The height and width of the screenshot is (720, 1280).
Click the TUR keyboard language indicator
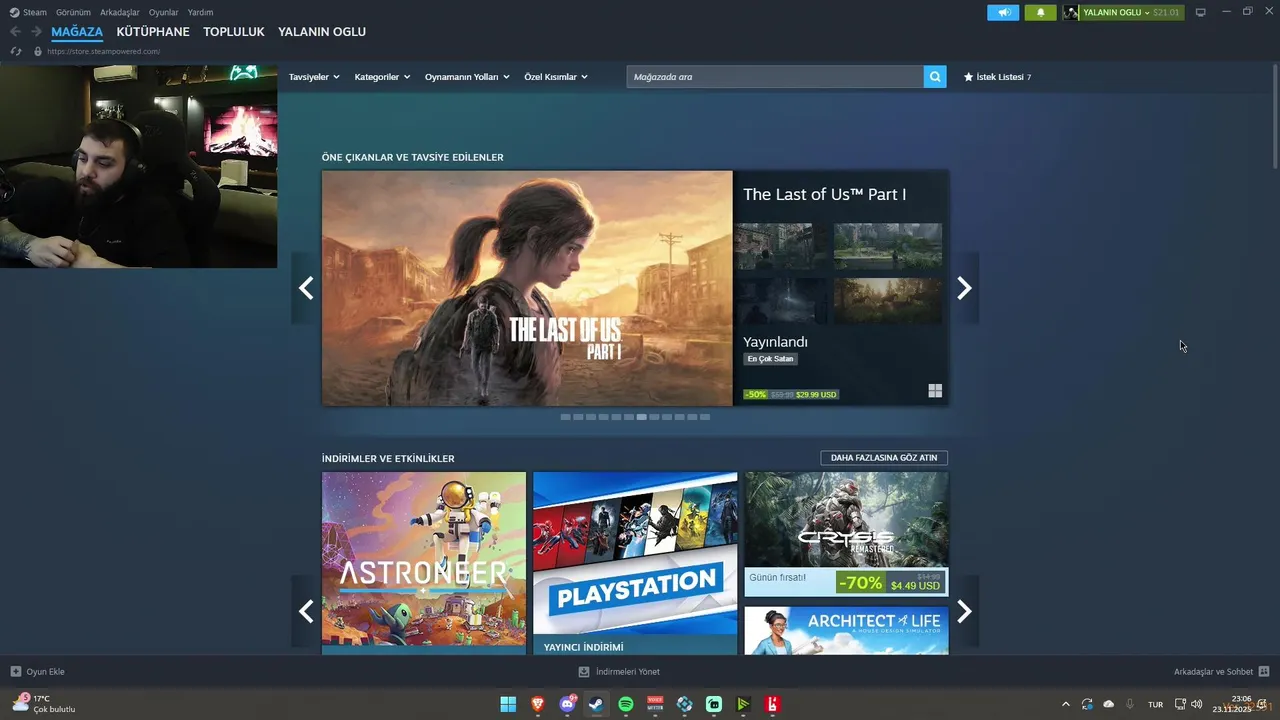click(1155, 705)
